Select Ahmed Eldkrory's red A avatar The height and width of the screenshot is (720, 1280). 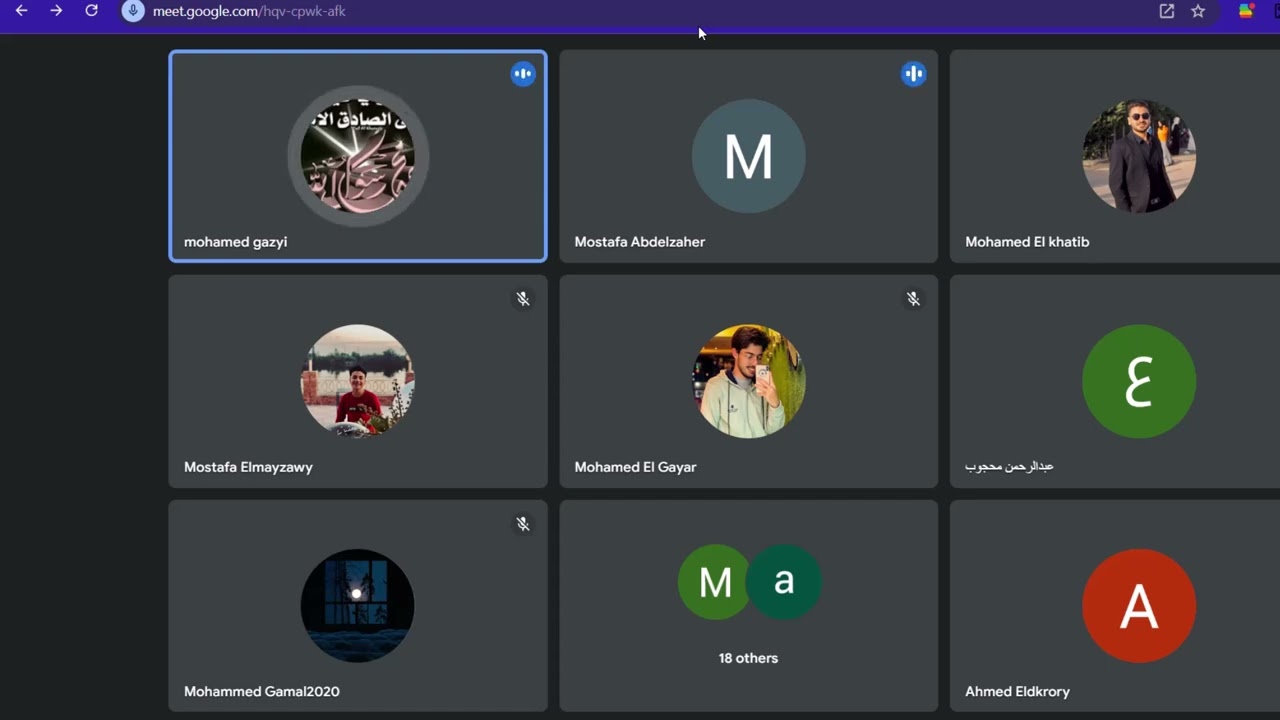1139,606
